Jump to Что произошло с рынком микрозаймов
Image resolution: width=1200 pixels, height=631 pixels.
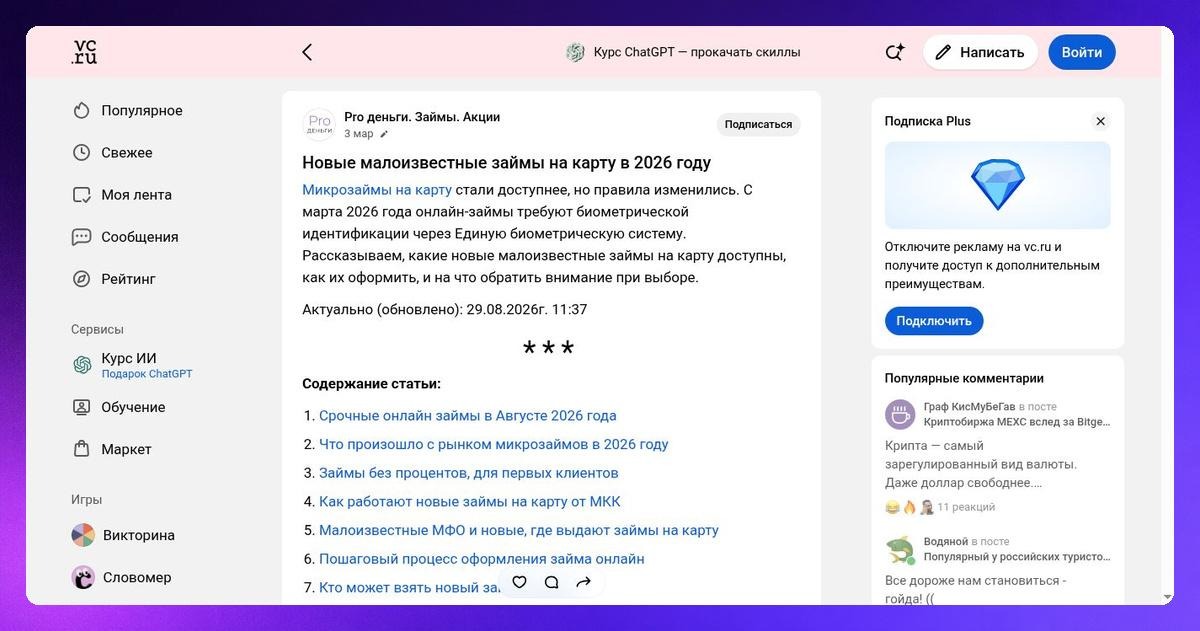pos(494,444)
